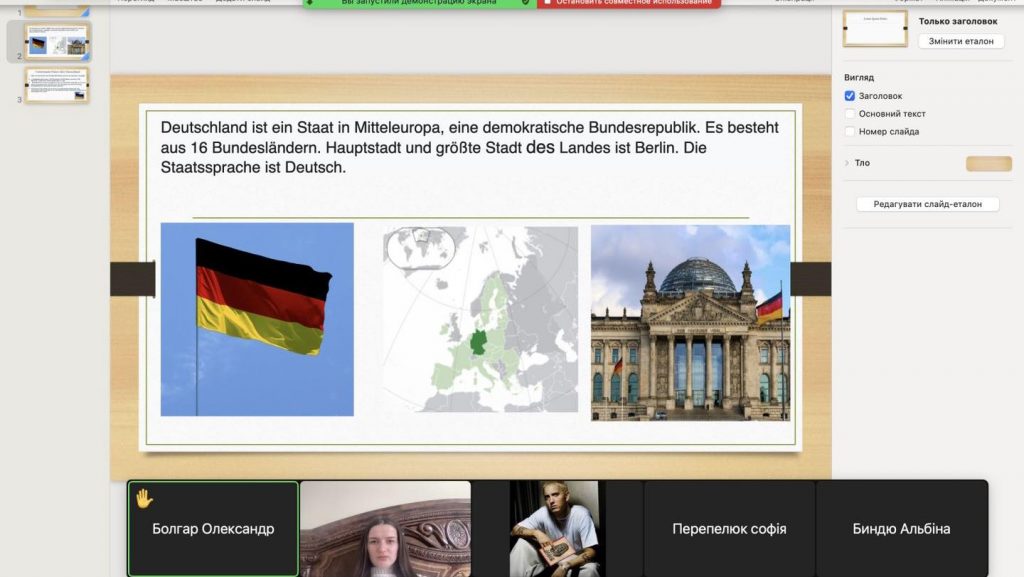Select slide 3 thumbnail in navigator

(57, 85)
